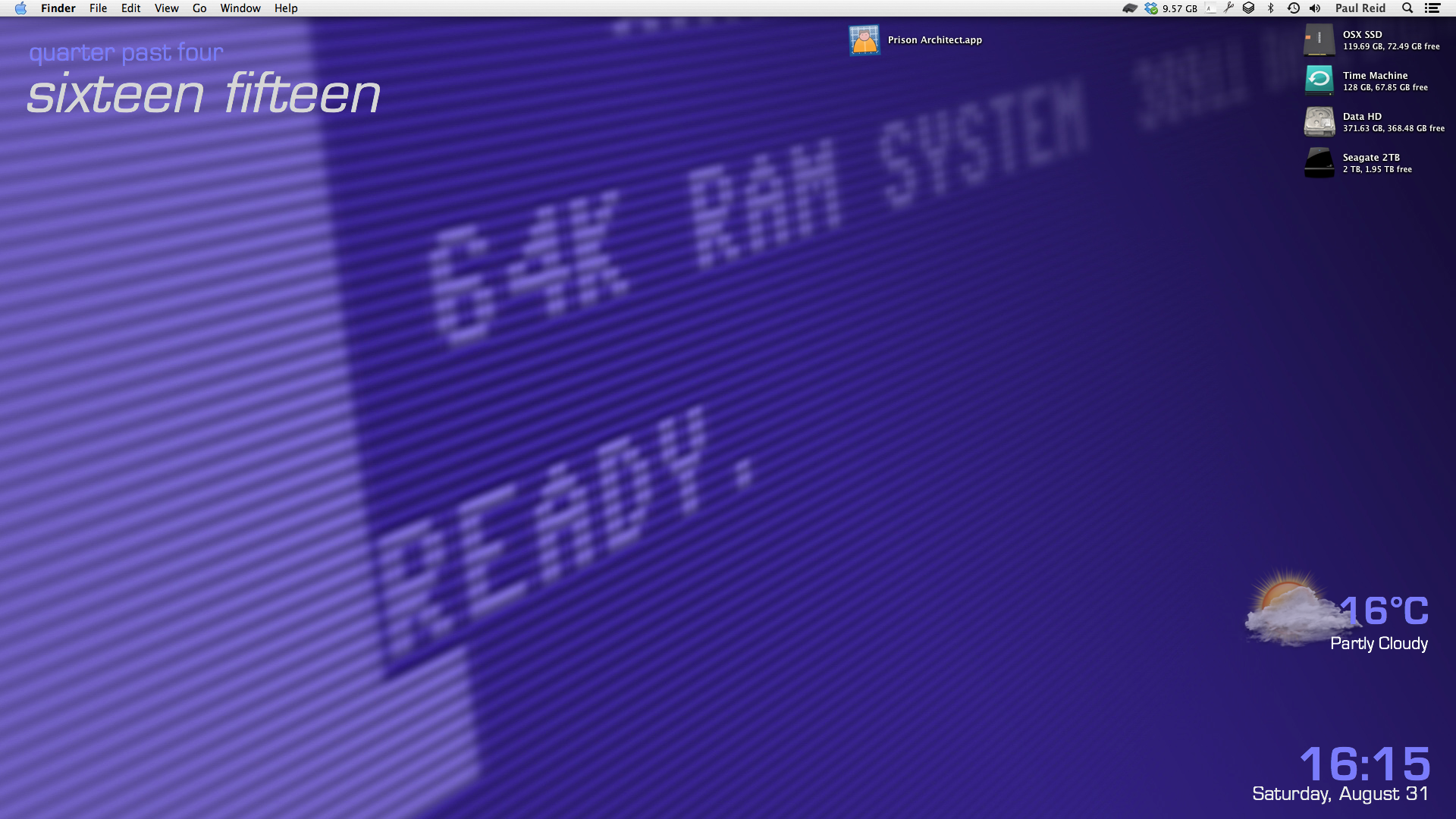
Task: Select the OSX SSD drive icon
Action: [1319, 40]
